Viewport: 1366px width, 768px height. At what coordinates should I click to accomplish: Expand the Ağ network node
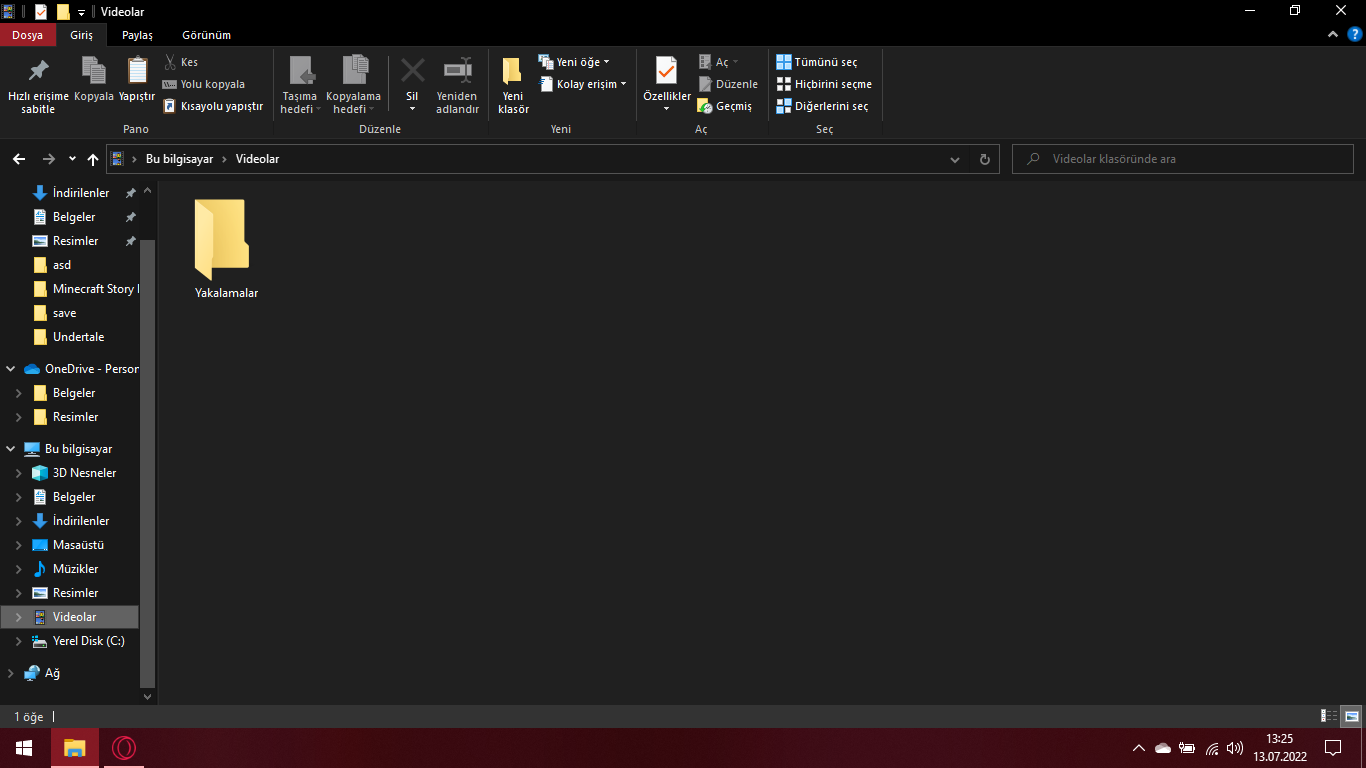(x=10, y=673)
